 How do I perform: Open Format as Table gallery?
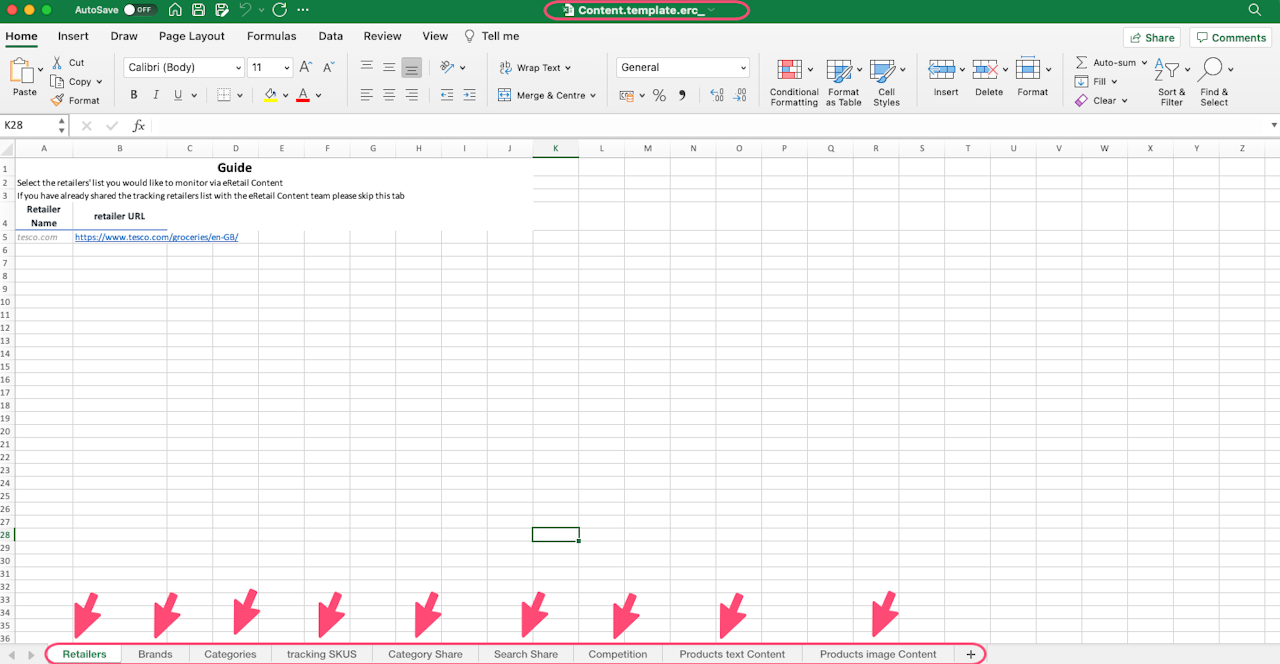840,70
